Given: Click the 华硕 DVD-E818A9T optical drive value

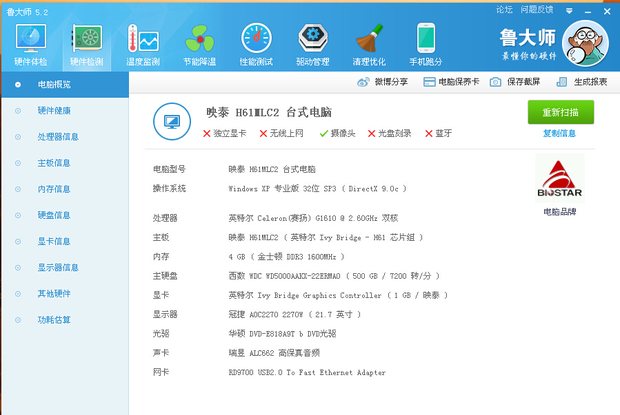Looking at the screenshot, I should pos(282,334).
